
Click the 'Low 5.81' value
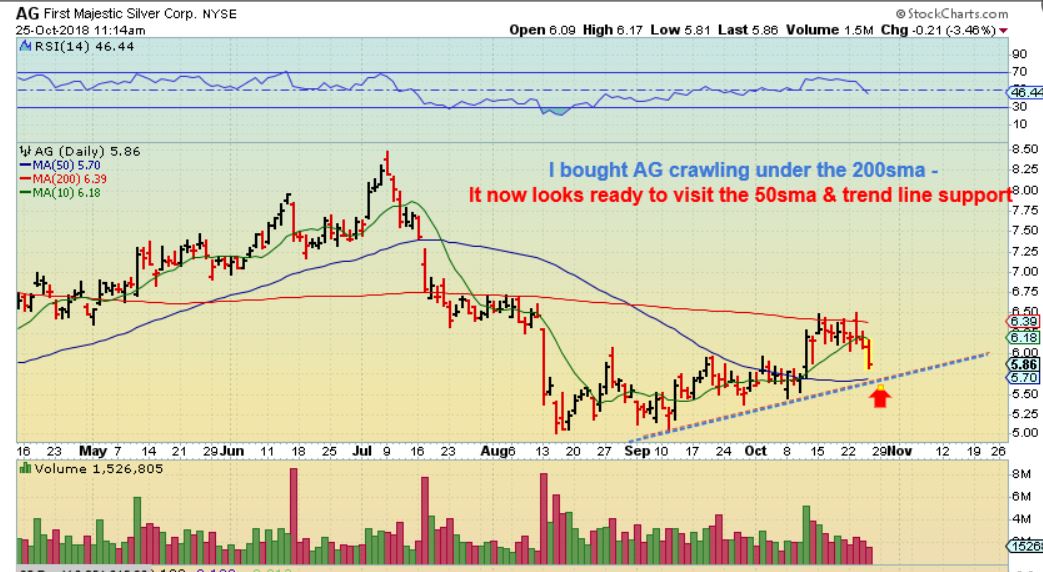pyautogui.click(x=680, y=30)
